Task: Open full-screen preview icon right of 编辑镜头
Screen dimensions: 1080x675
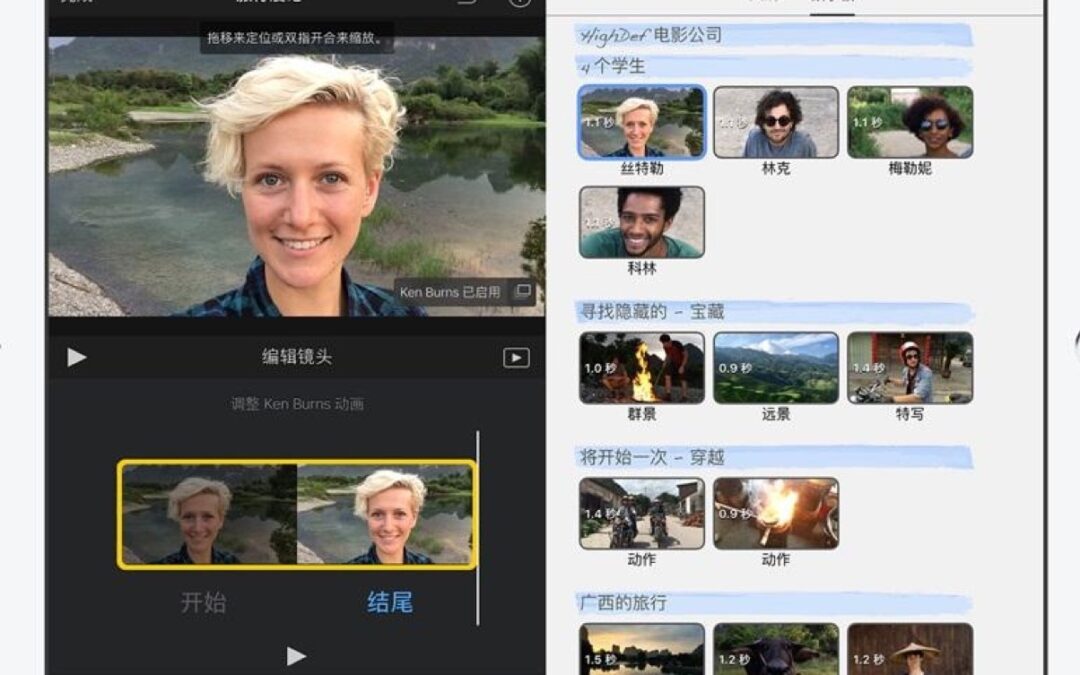Action: click(516, 357)
